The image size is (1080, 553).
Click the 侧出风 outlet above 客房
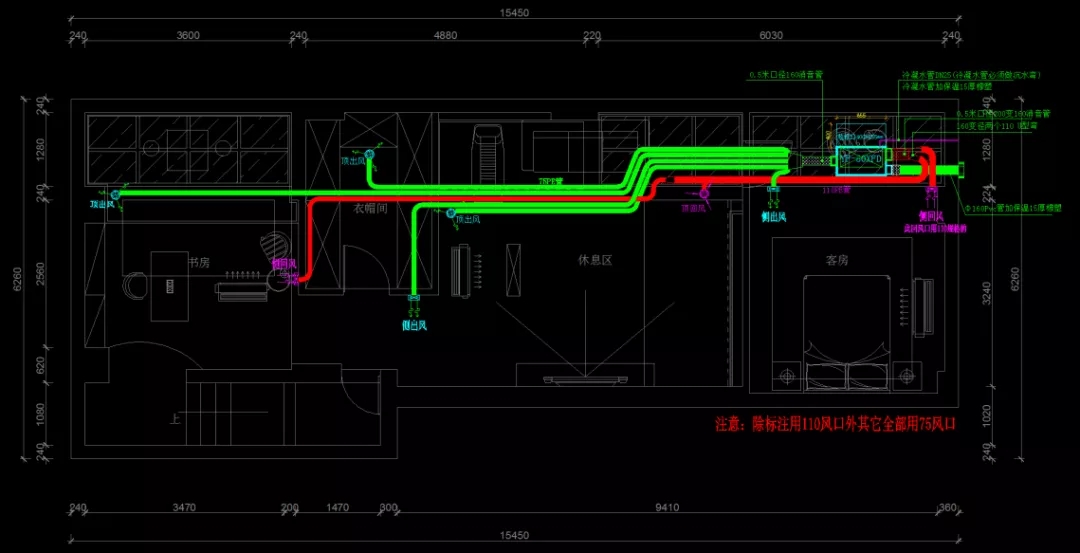[x=774, y=189]
